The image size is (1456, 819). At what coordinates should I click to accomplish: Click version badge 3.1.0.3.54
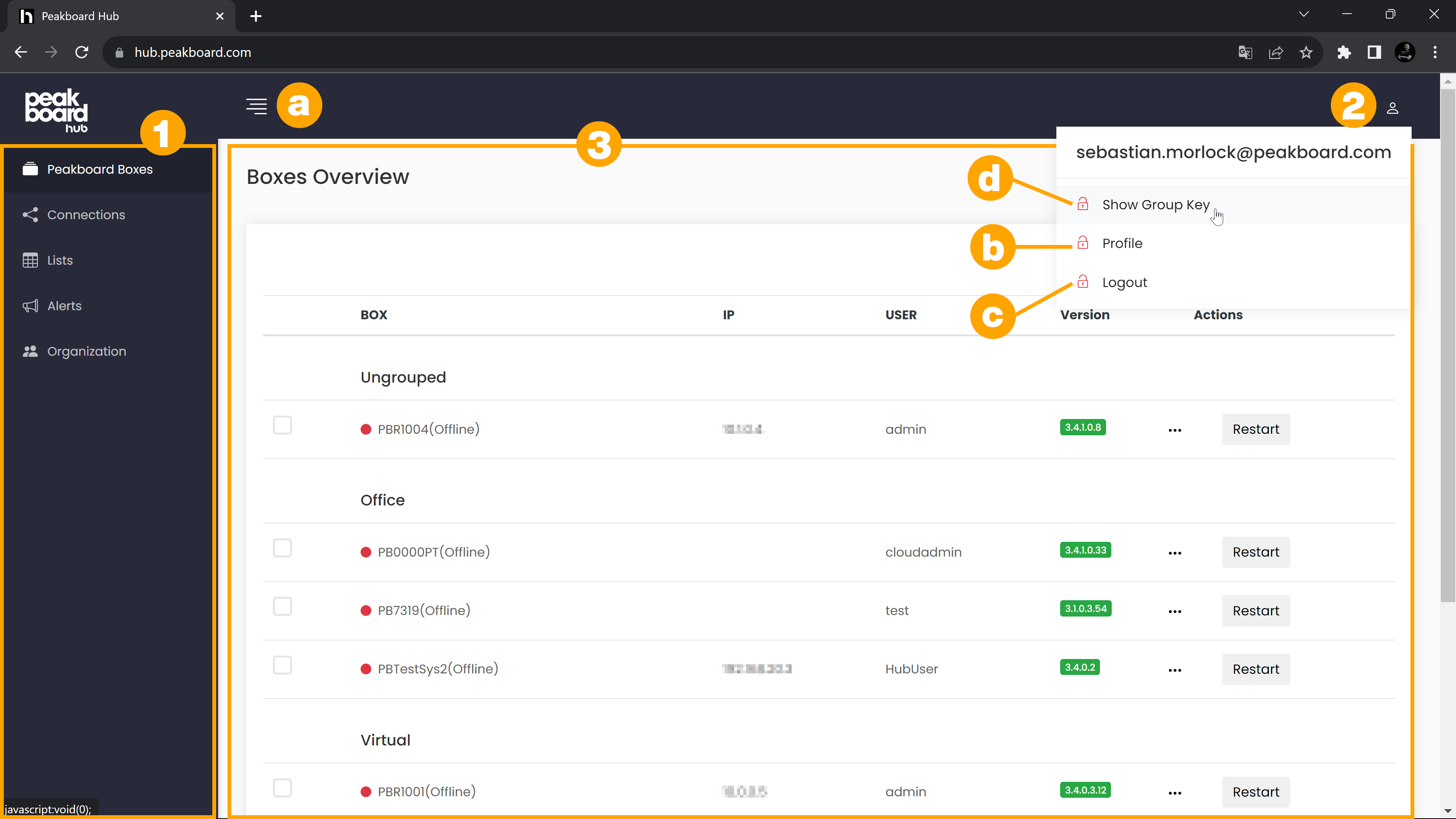pos(1086,609)
